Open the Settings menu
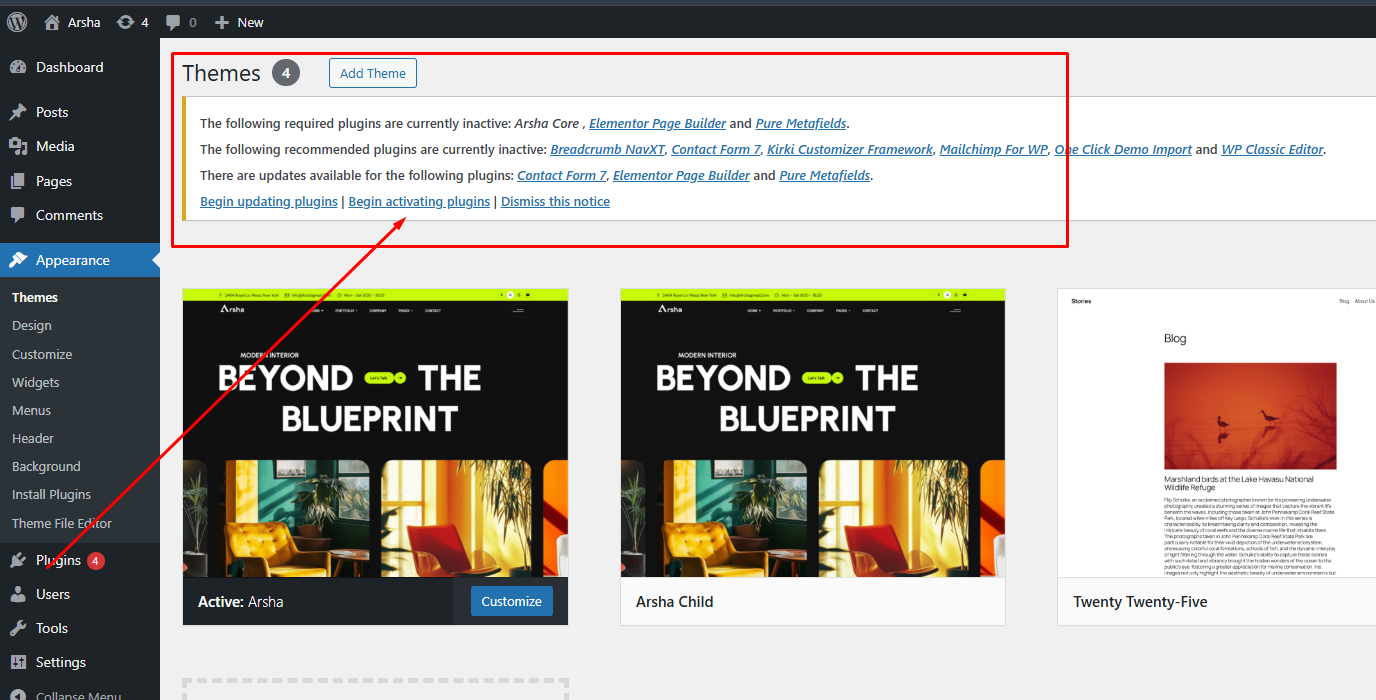 80,662
